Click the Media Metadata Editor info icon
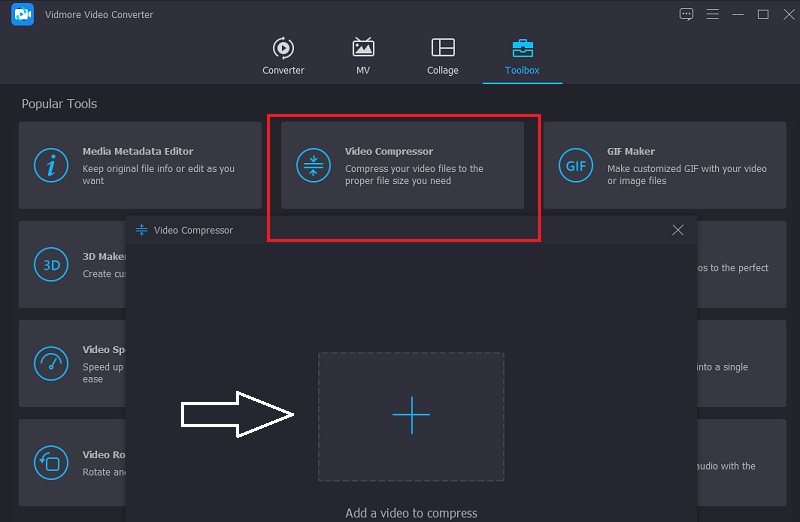The height and width of the screenshot is (522, 800). point(50,166)
